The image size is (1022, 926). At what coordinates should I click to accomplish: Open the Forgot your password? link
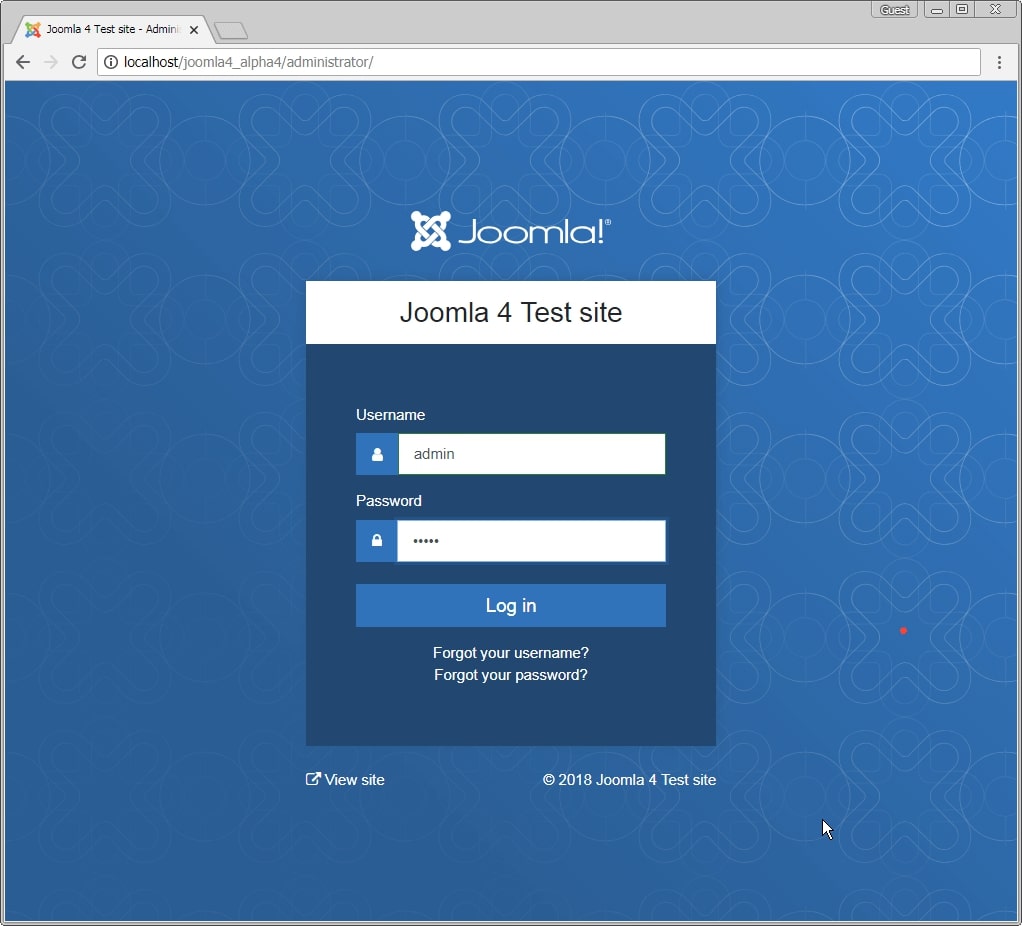(x=511, y=675)
